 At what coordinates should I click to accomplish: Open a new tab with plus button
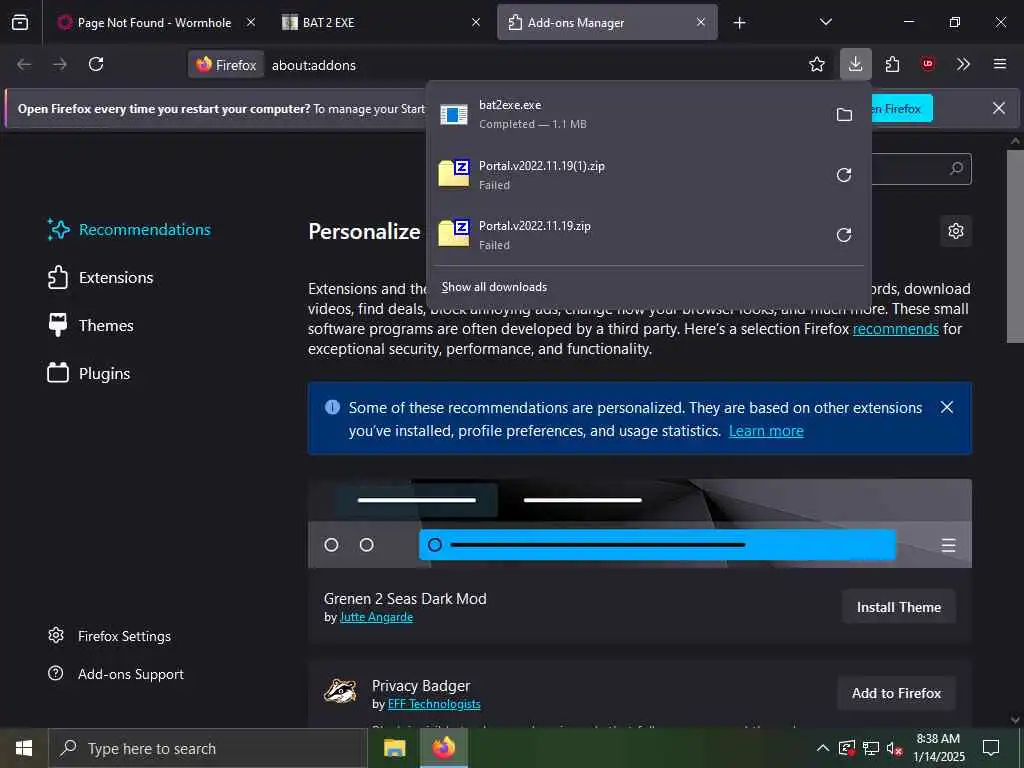pos(739,23)
